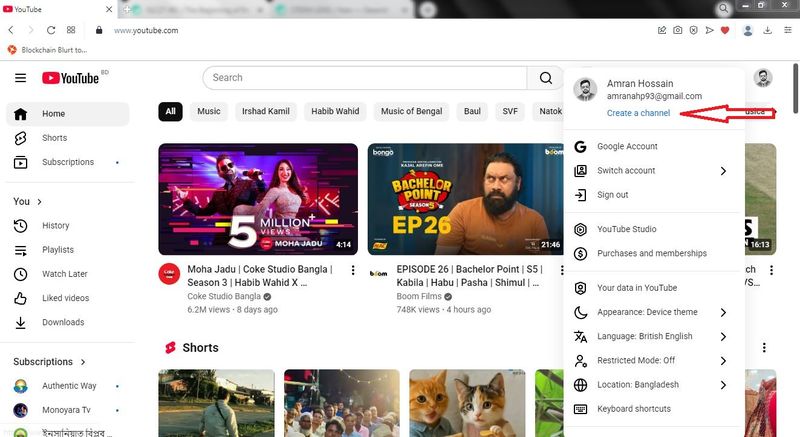Open Liked videos in sidebar
This screenshot has width=800, height=437.
tap(65, 298)
